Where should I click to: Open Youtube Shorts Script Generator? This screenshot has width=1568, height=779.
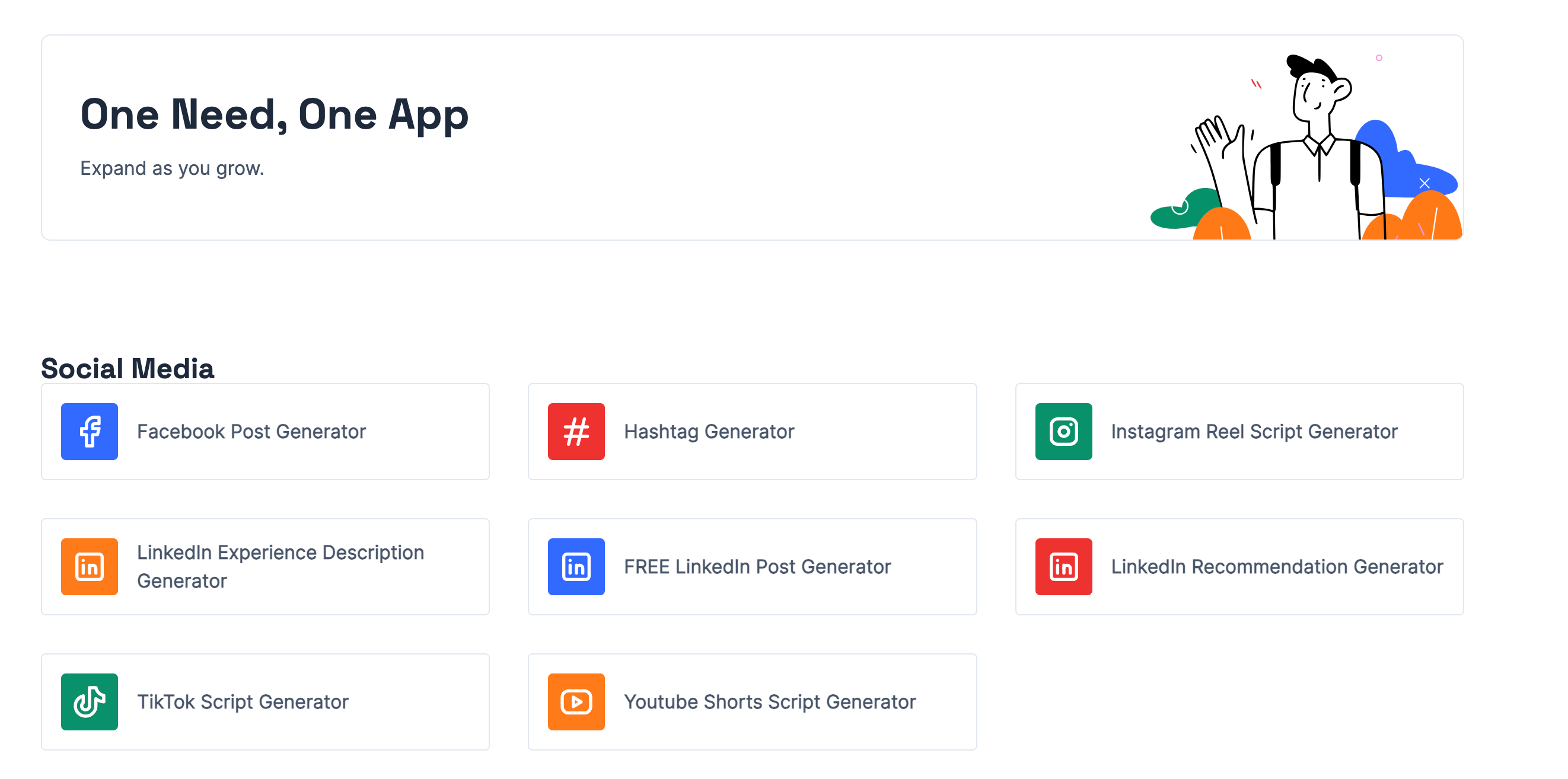(x=753, y=702)
